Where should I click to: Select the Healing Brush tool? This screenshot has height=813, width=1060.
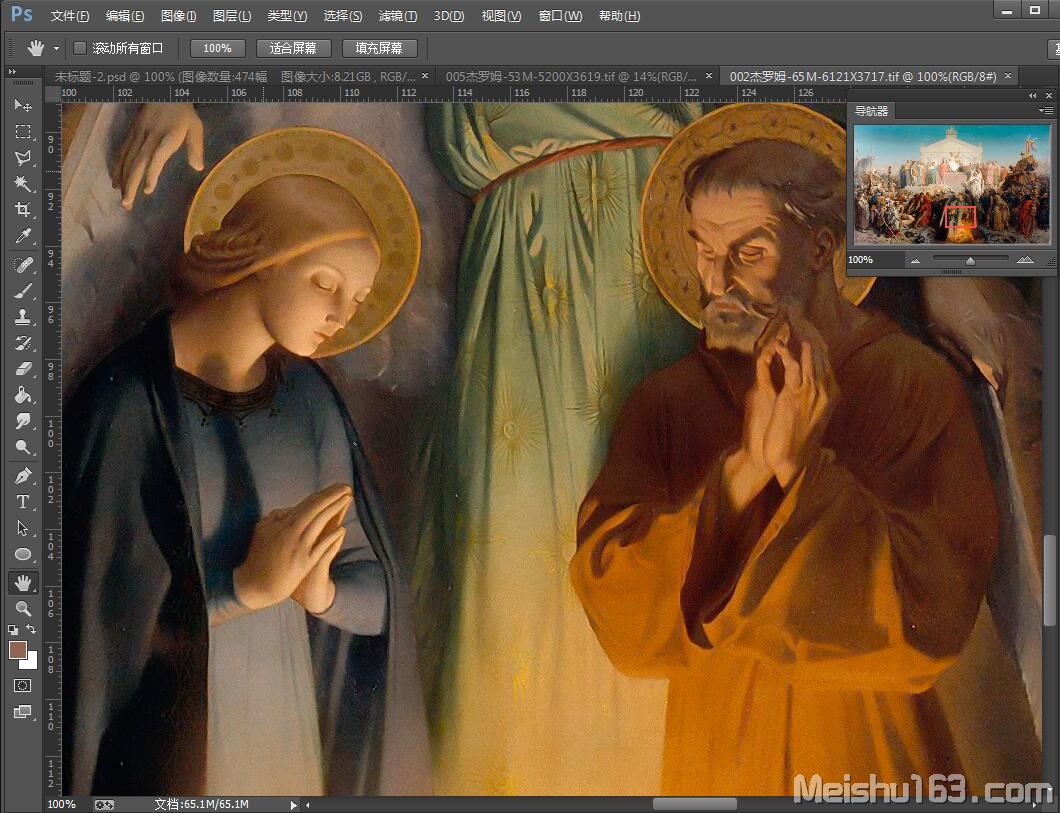pyautogui.click(x=22, y=265)
